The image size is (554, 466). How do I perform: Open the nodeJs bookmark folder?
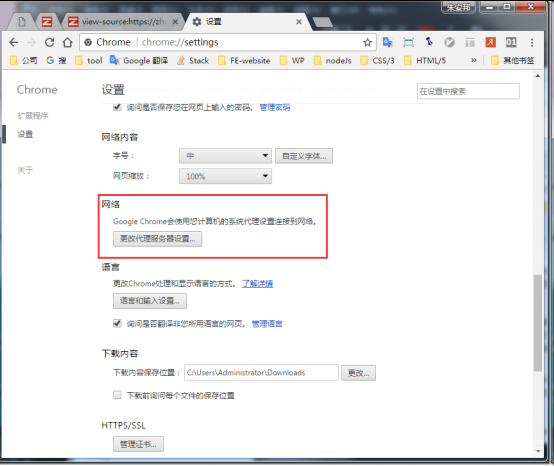pos(332,61)
